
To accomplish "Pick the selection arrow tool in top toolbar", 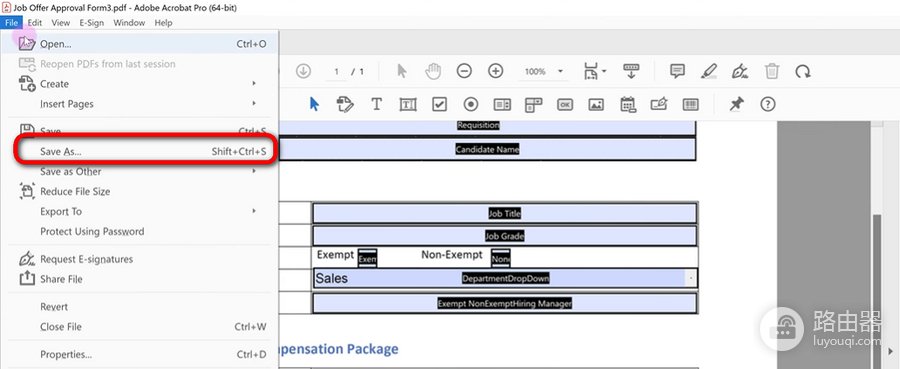I will point(402,71).
